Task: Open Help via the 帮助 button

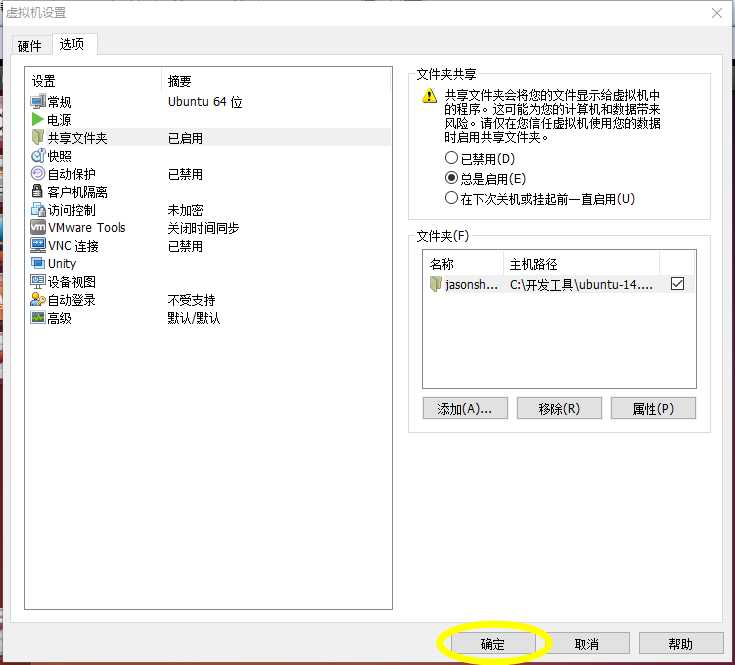Action: pos(681,643)
